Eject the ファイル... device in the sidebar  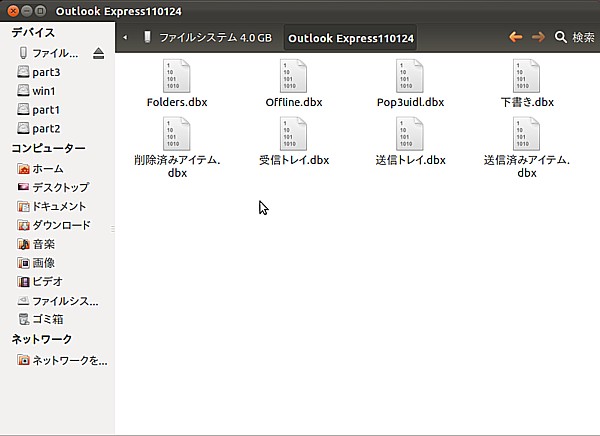coord(98,53)
